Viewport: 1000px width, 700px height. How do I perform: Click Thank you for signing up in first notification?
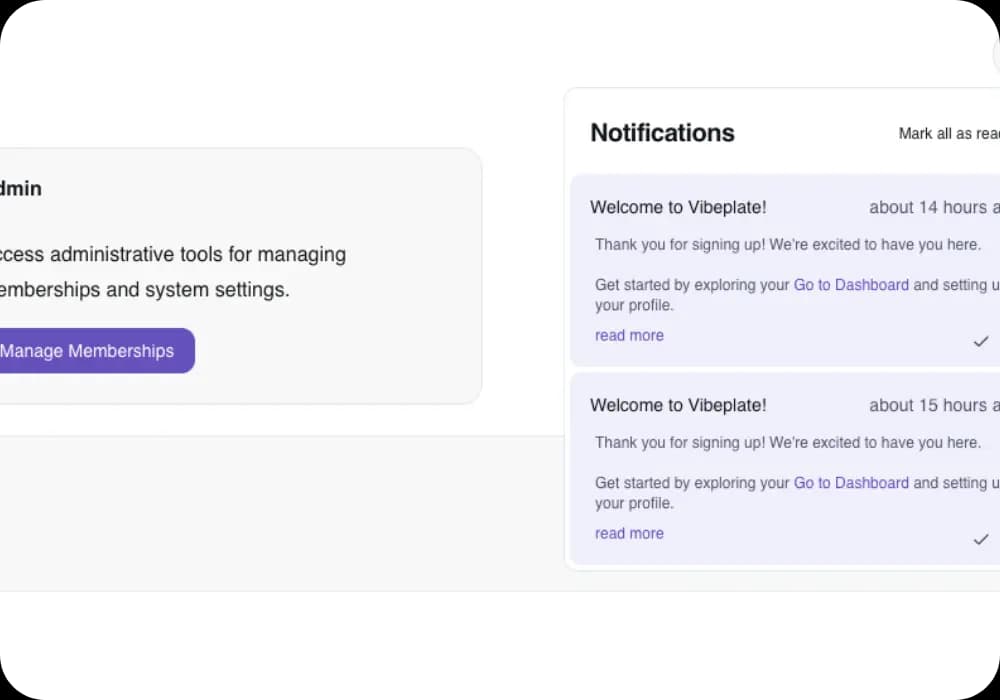click(x=788, y=245)
